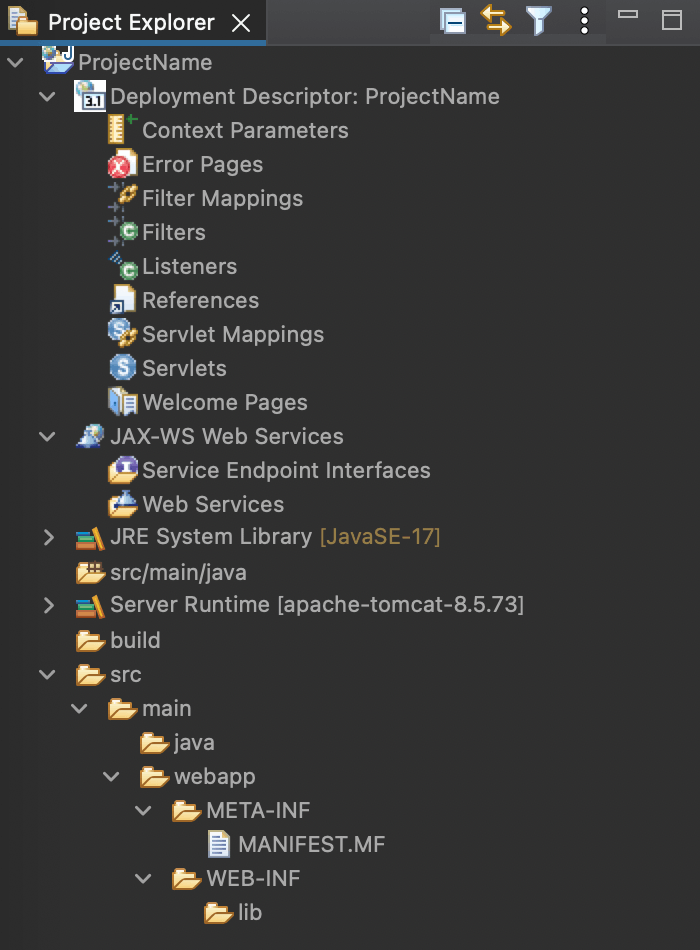700x950 pixels.
Task: Select the lib folder under WEB-INF
Action: point(233,912)
